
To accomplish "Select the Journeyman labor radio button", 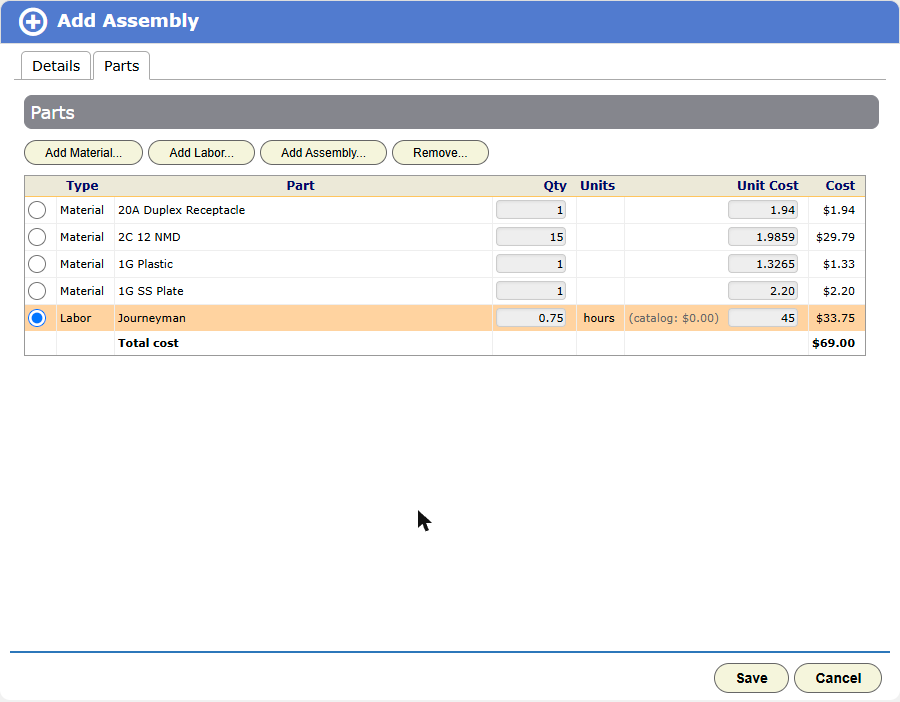I will pos(37,318).
